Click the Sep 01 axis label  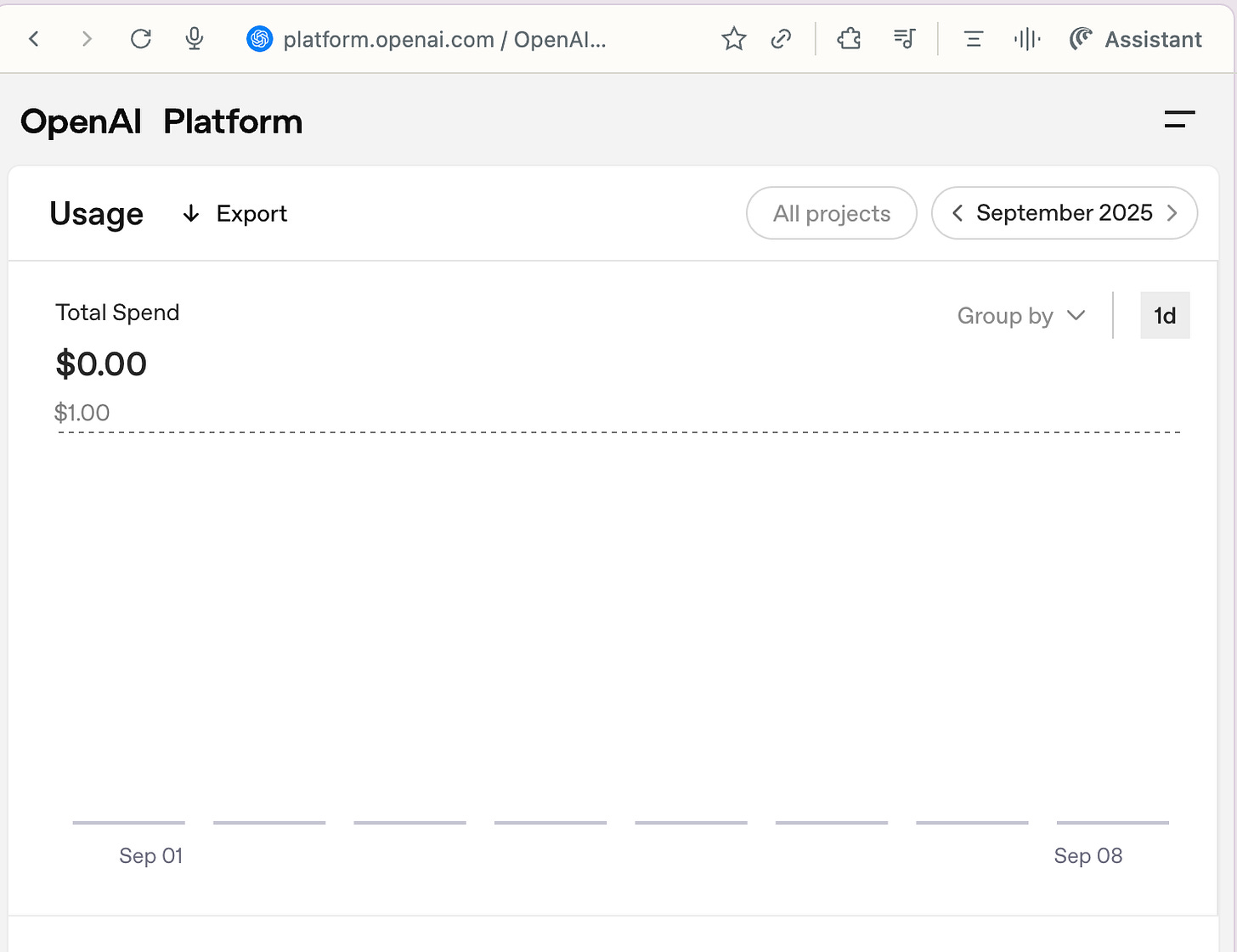[x=151, y=856]
